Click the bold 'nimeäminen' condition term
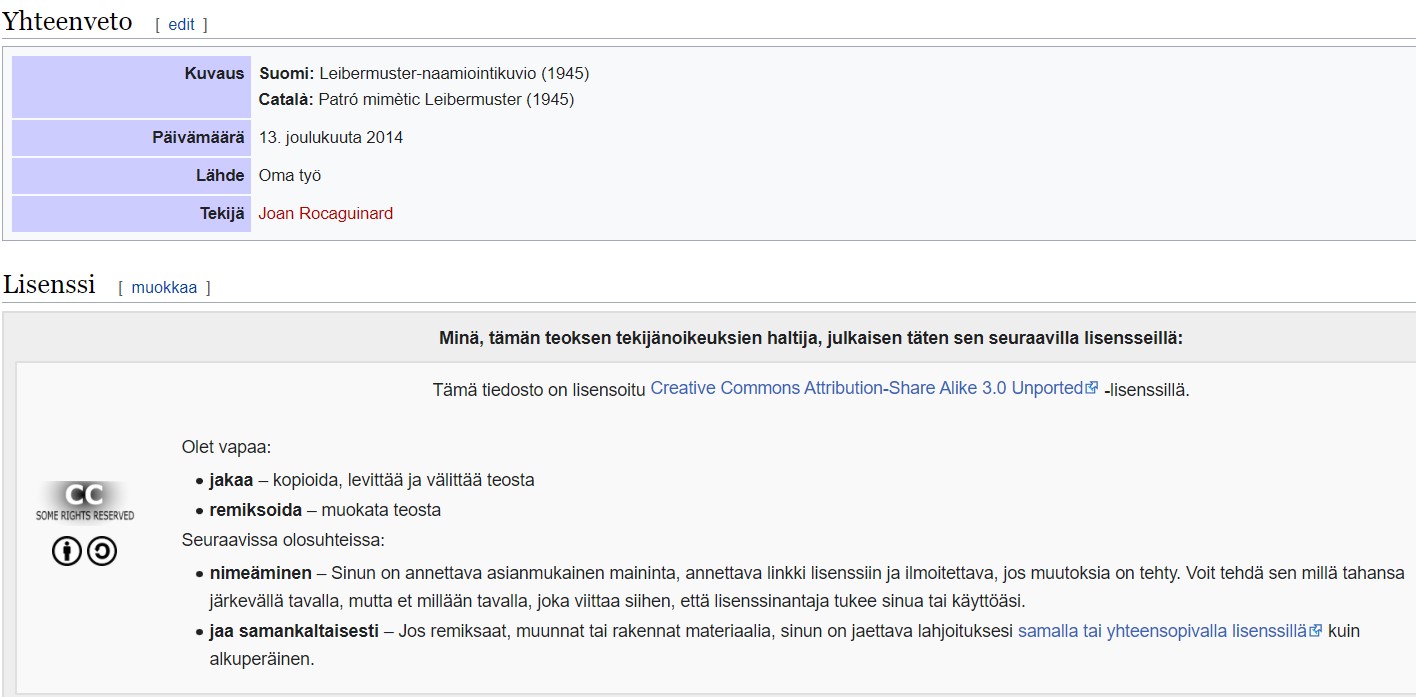The height and width of the screenshot is (697, 1416). click(260, 573)
